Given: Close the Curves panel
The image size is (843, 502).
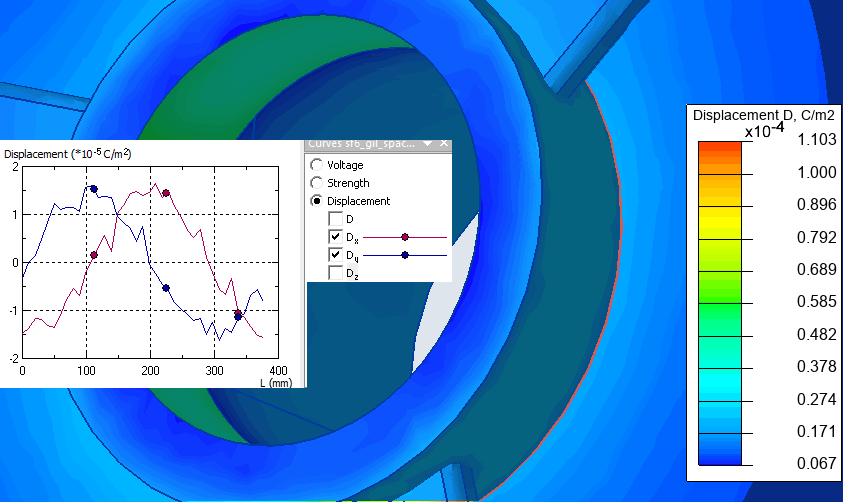Looking at the screenshot, I should click(444, 143).
